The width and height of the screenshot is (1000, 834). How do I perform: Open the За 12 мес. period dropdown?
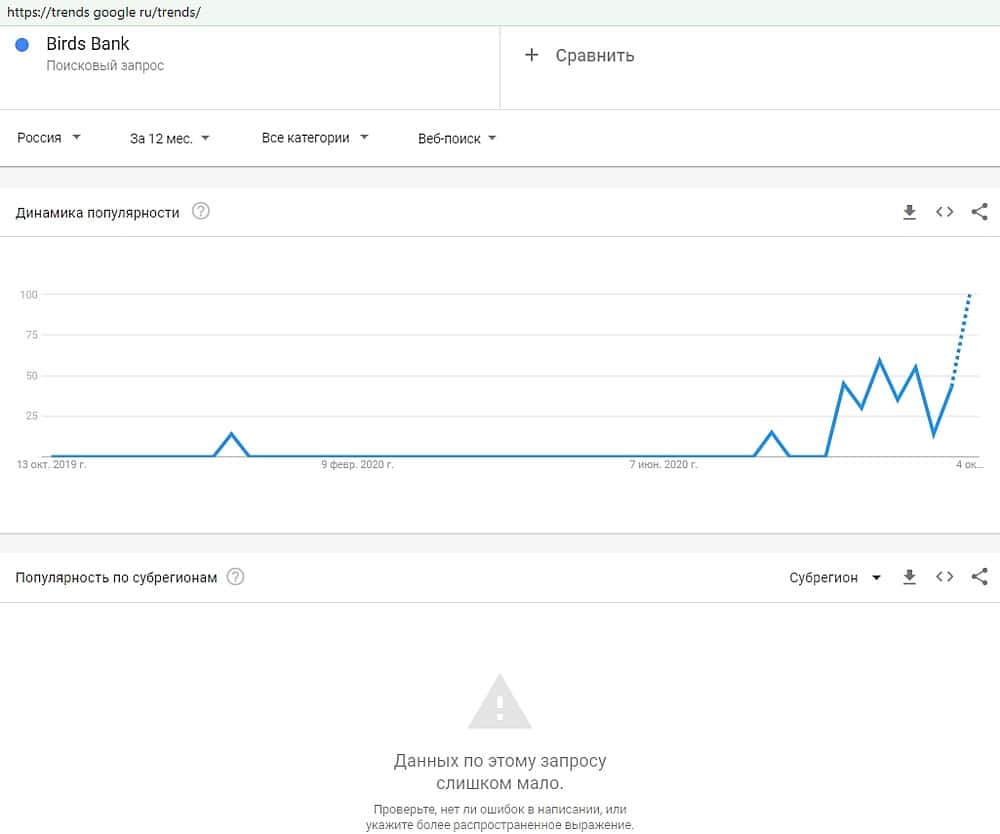169,138
